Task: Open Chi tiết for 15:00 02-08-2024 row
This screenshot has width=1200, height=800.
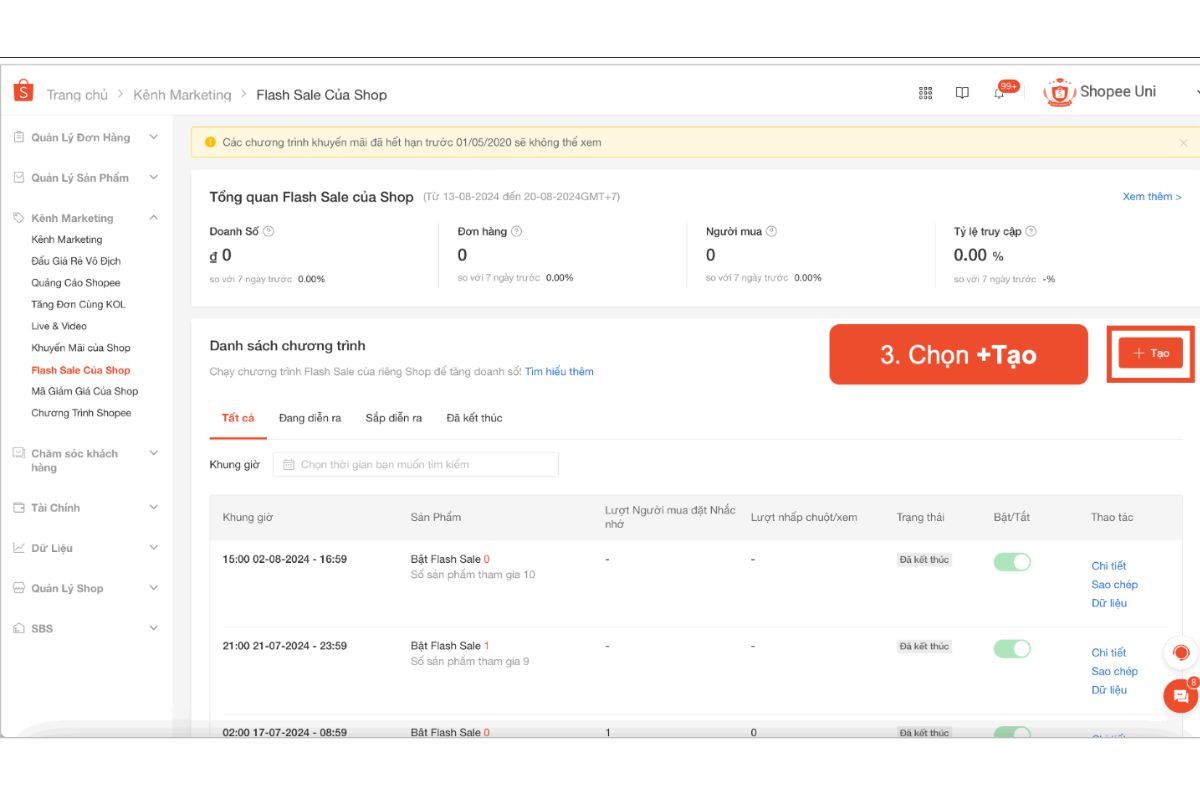Action: (1108, 566)
